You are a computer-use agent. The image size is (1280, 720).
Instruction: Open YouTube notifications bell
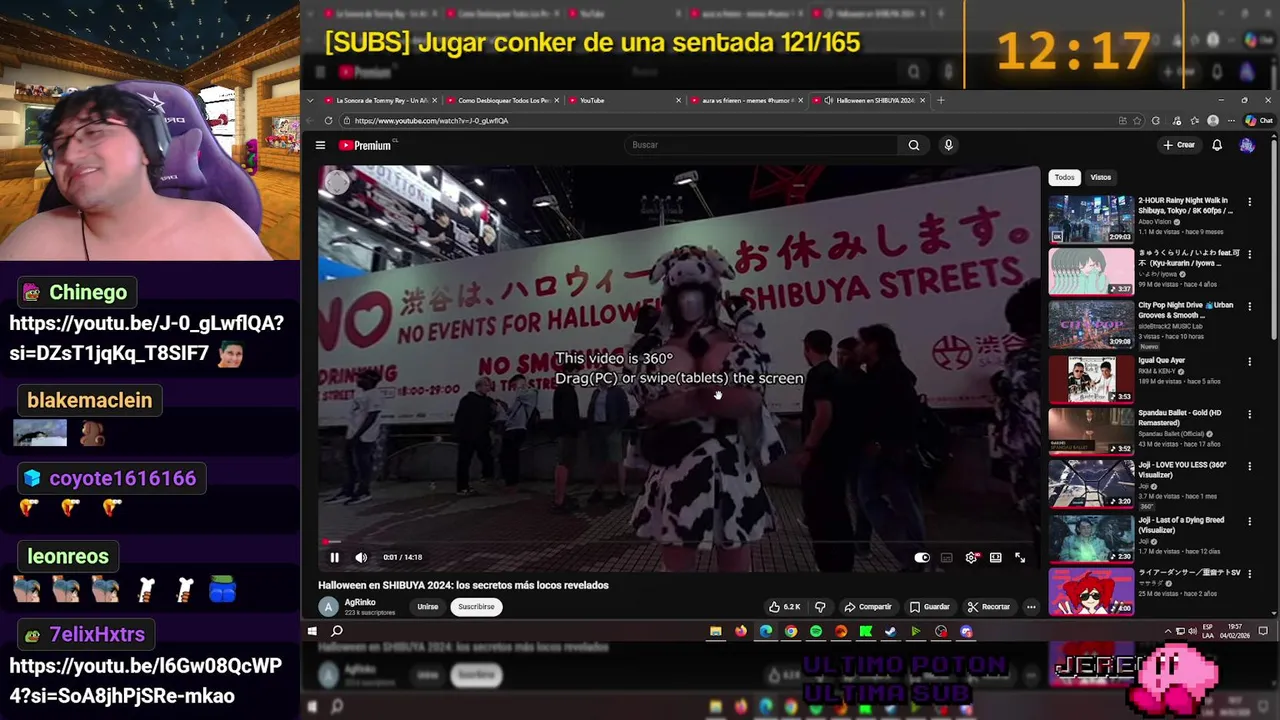coord(1217,145)
